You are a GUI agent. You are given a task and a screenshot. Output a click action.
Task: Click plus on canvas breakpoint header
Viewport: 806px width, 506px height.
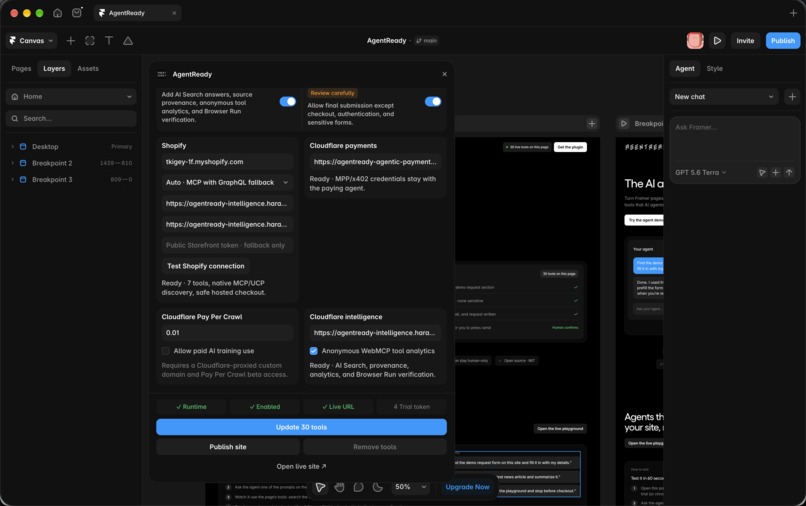coord(592,123)
